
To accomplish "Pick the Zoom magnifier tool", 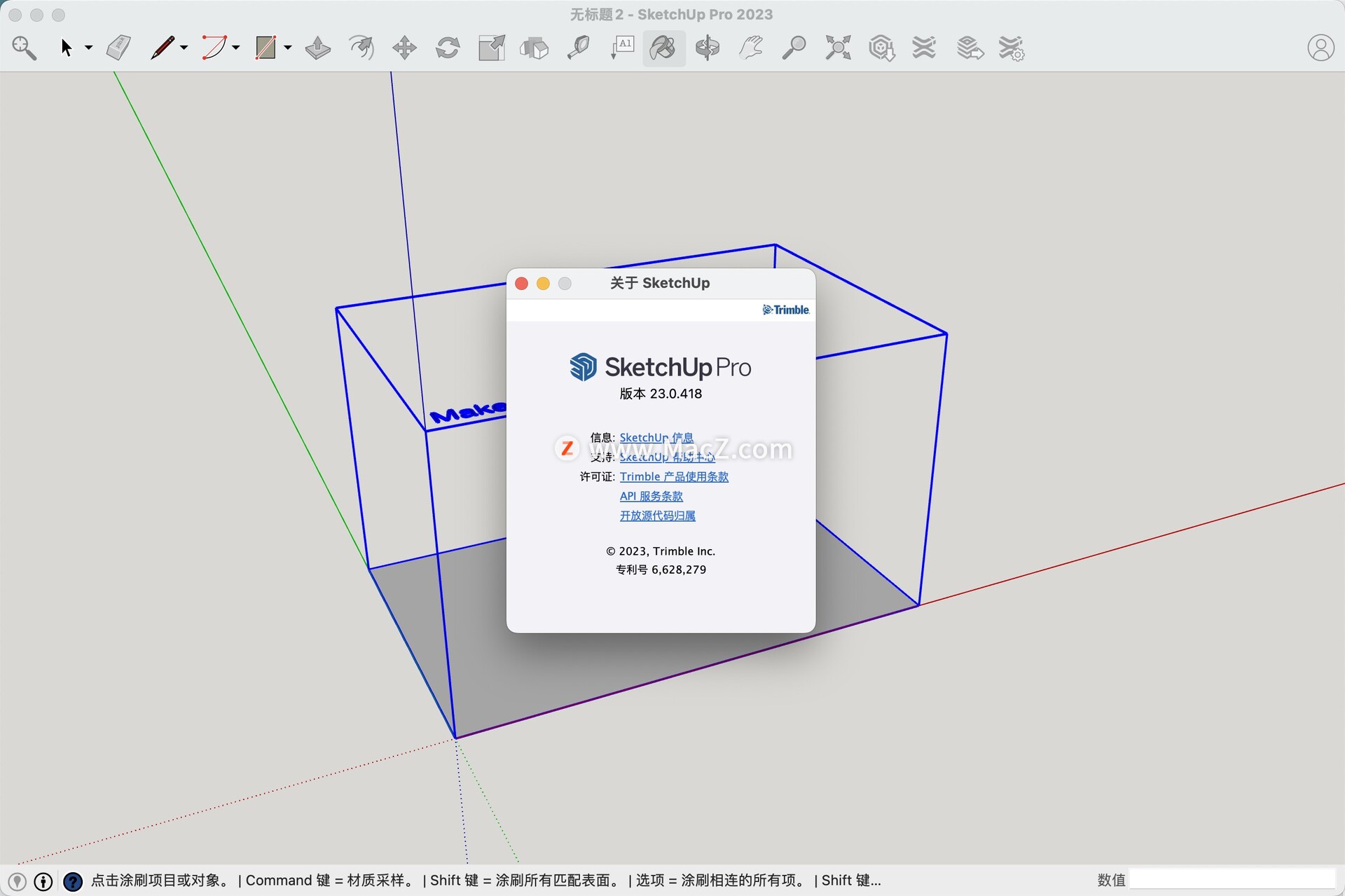I will (x=794, y=48).
